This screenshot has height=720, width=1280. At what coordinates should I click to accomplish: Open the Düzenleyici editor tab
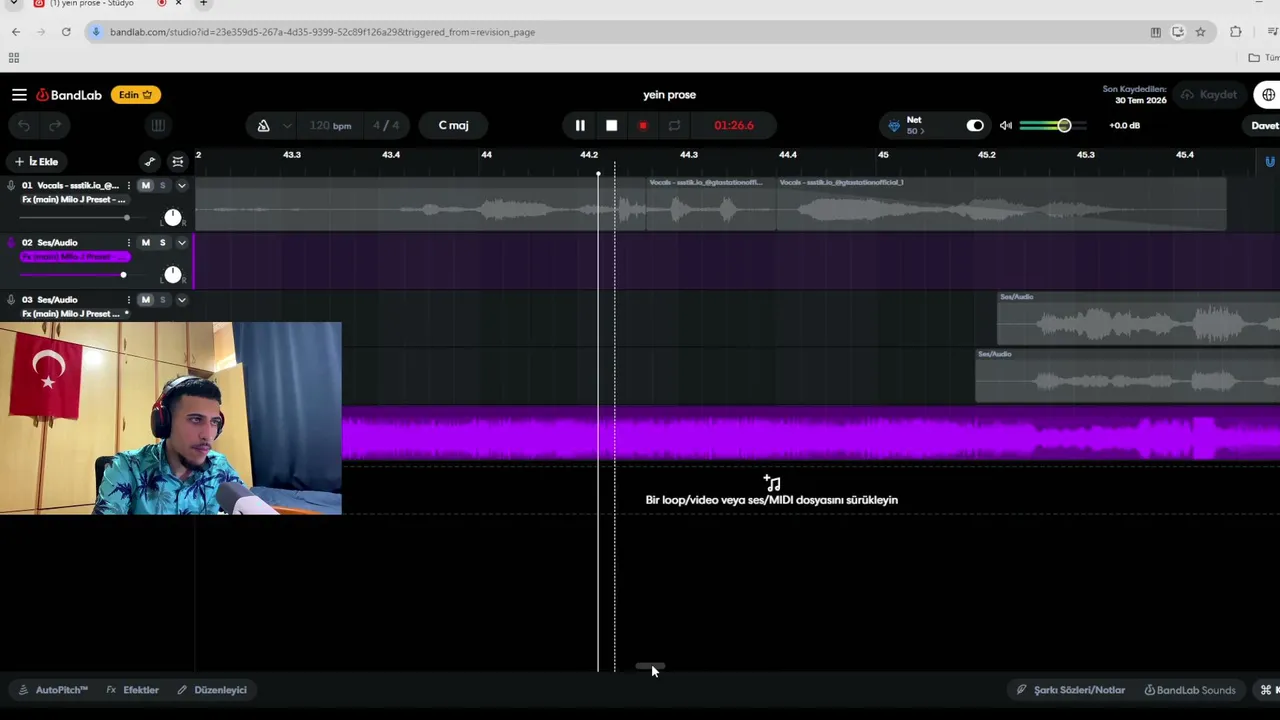point(212,690)
